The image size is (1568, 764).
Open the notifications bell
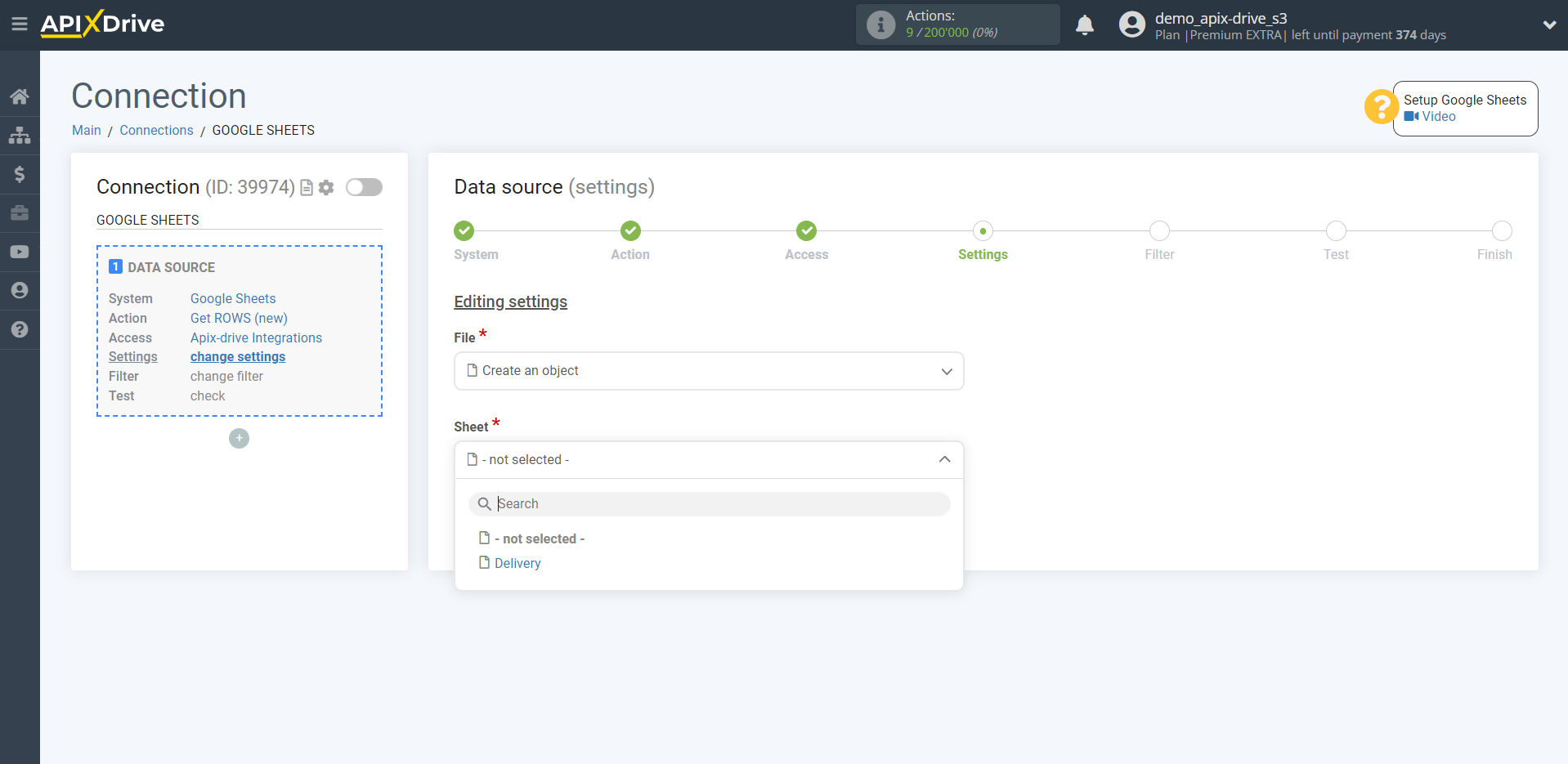tap(1085, 25)
